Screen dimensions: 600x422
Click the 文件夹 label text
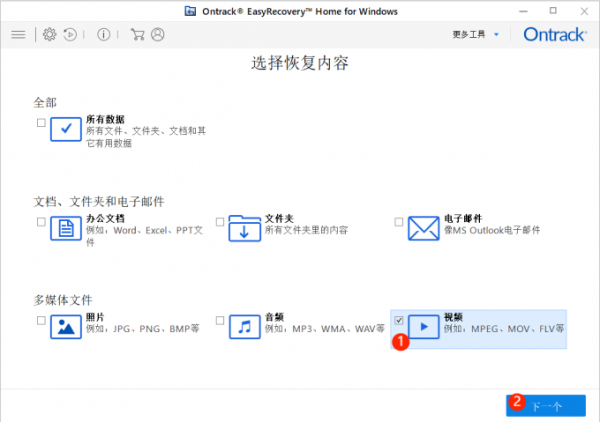(x=279, y=218)
